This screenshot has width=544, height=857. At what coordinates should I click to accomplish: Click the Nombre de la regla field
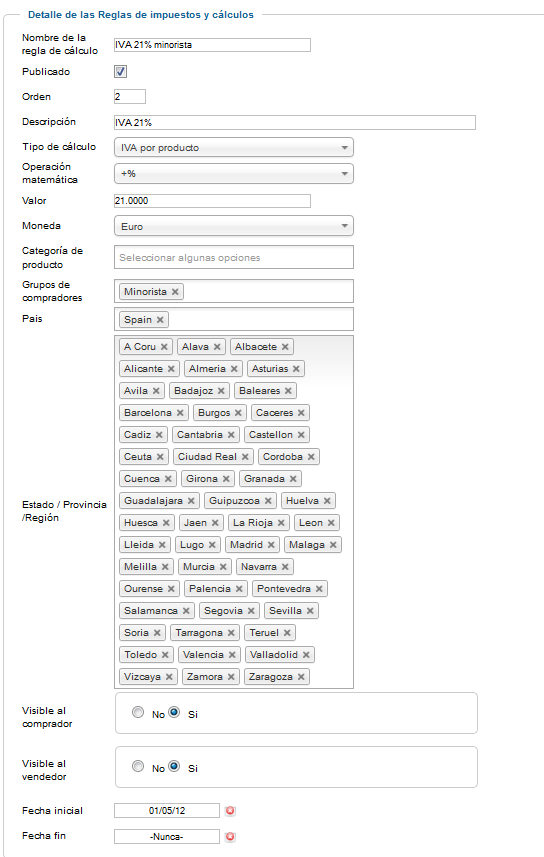(212, 45)
